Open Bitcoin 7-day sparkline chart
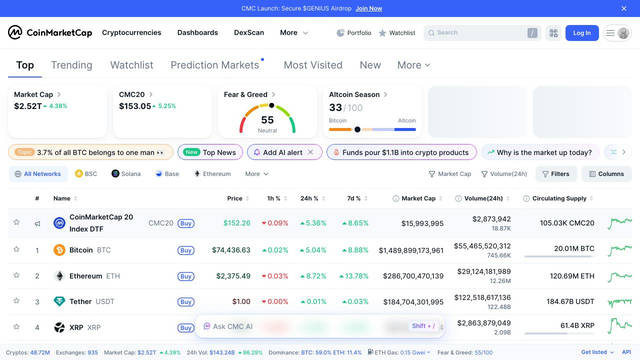Screen dimensions: 640x360 pos(620,250)
